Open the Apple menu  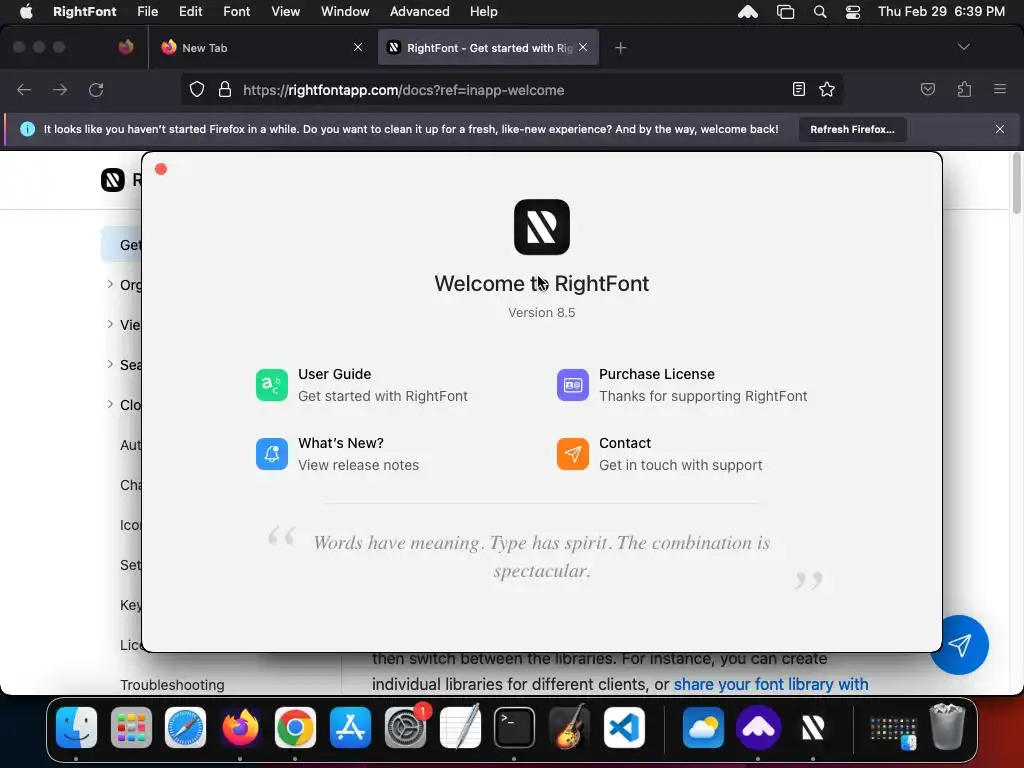point(26,11)
